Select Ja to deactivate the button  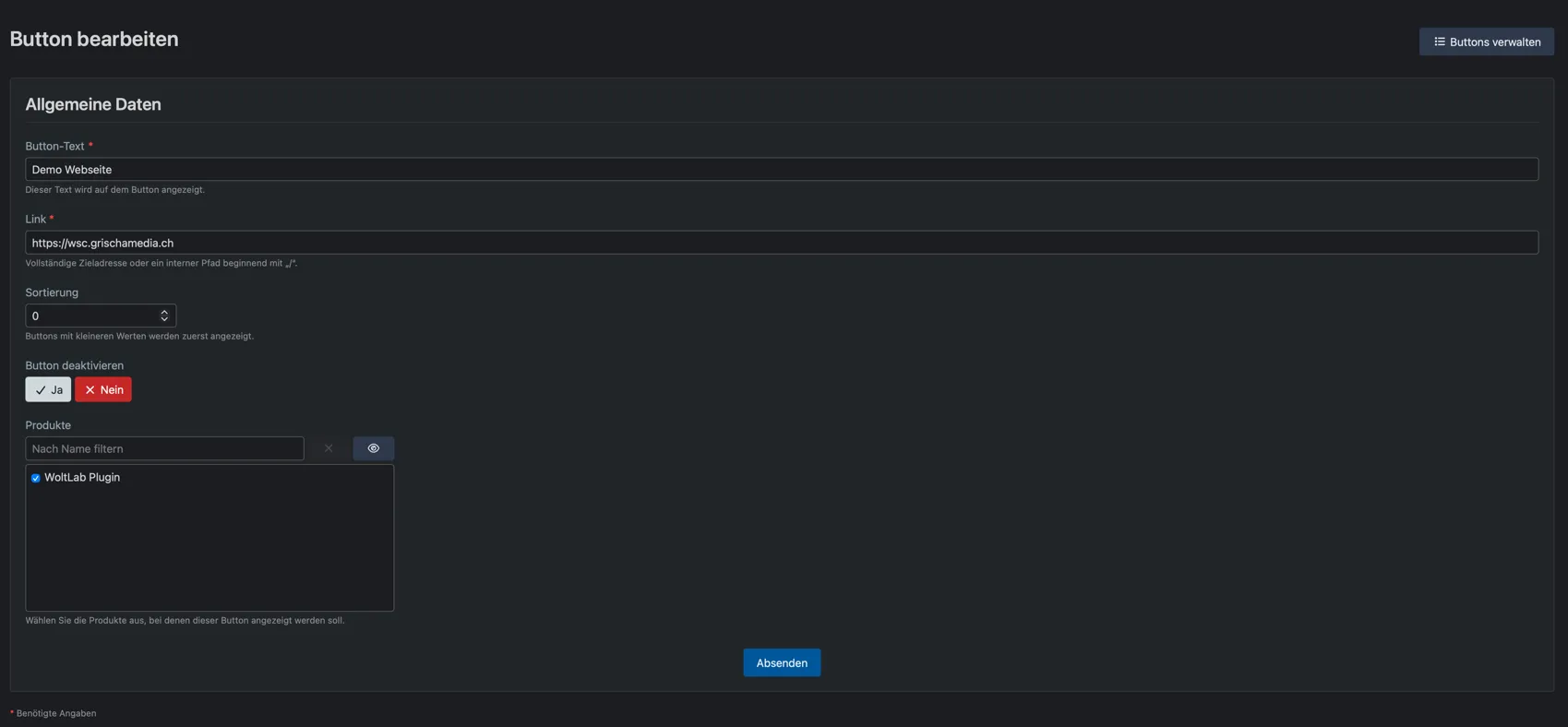click(x=48, y=389)
